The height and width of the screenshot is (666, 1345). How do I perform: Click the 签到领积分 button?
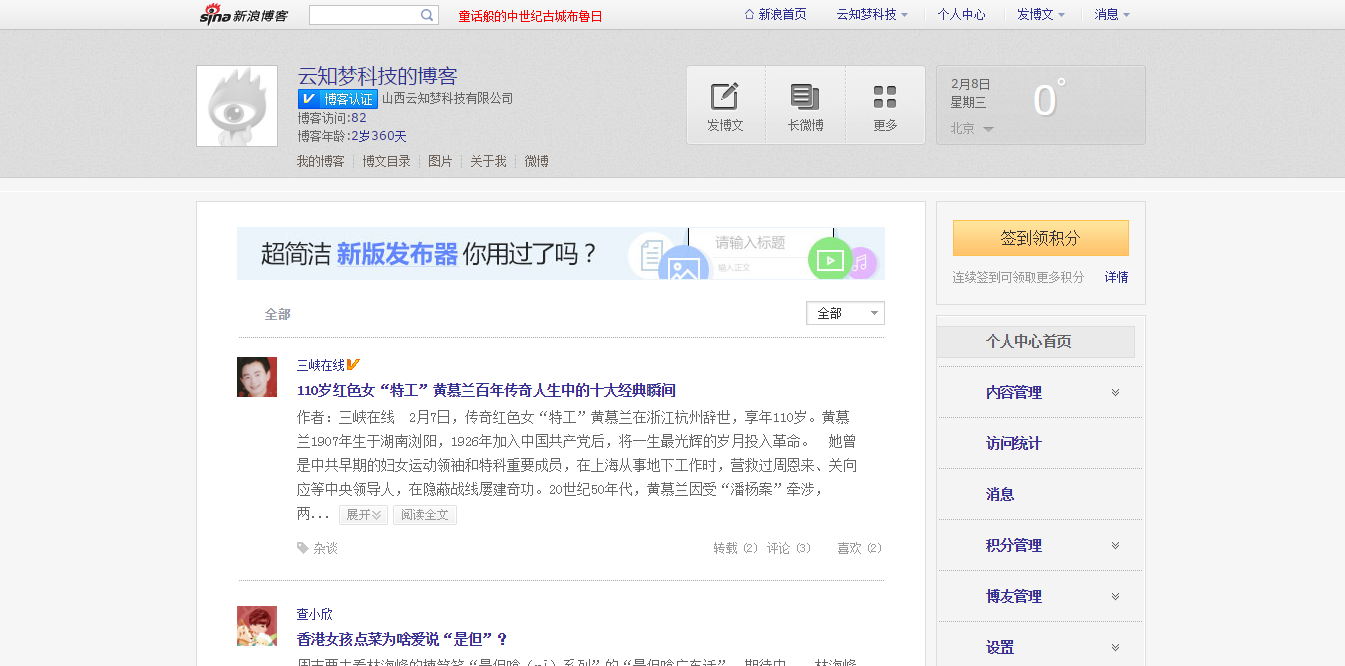(x=1041, y=238)
